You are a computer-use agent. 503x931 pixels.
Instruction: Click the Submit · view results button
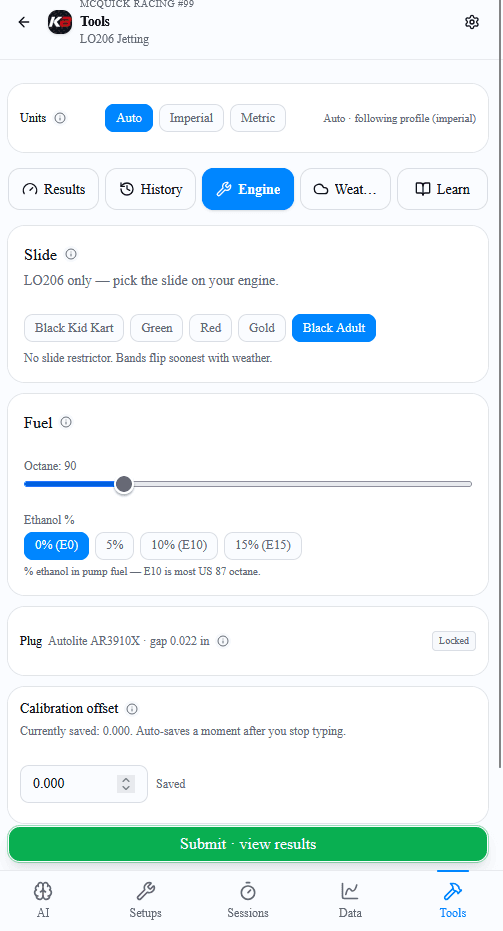pos(248,844)
